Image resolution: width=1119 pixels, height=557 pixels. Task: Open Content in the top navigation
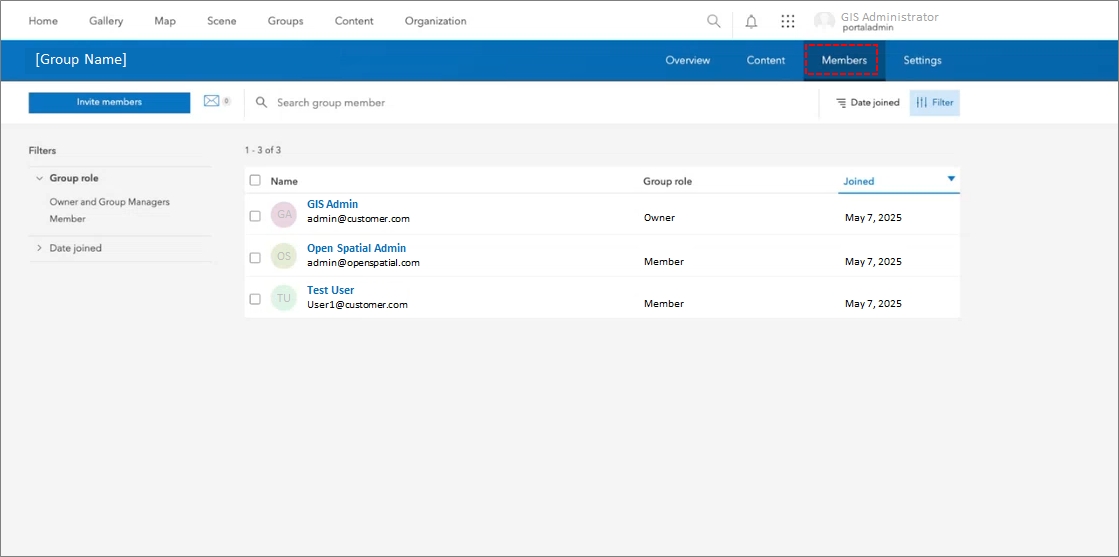coord(354,21)
